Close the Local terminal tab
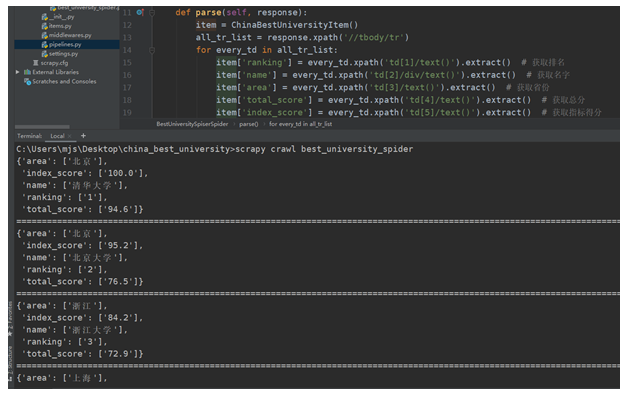Viewport: 628px width, 397px height. click(70, 136)
